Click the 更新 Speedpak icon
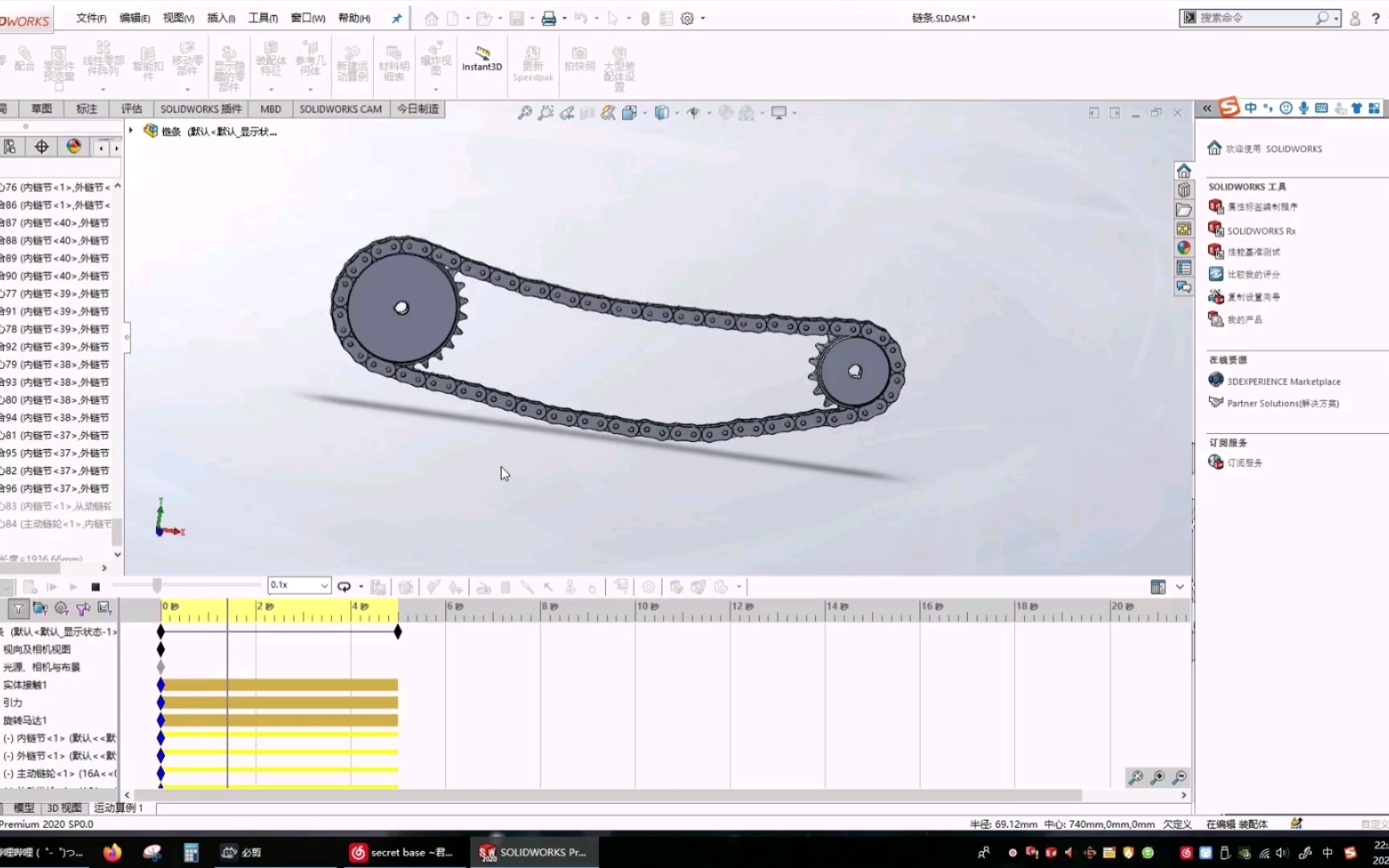The image size is (1389, 868). 533,64
